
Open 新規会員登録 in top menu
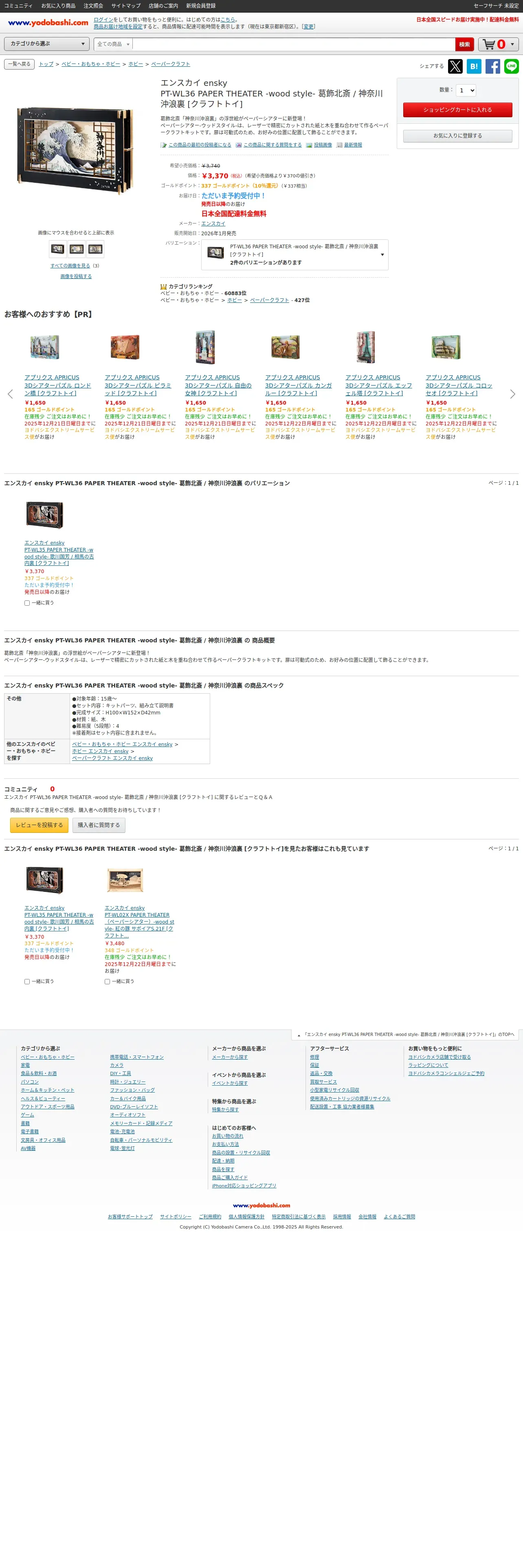(201, 6)
